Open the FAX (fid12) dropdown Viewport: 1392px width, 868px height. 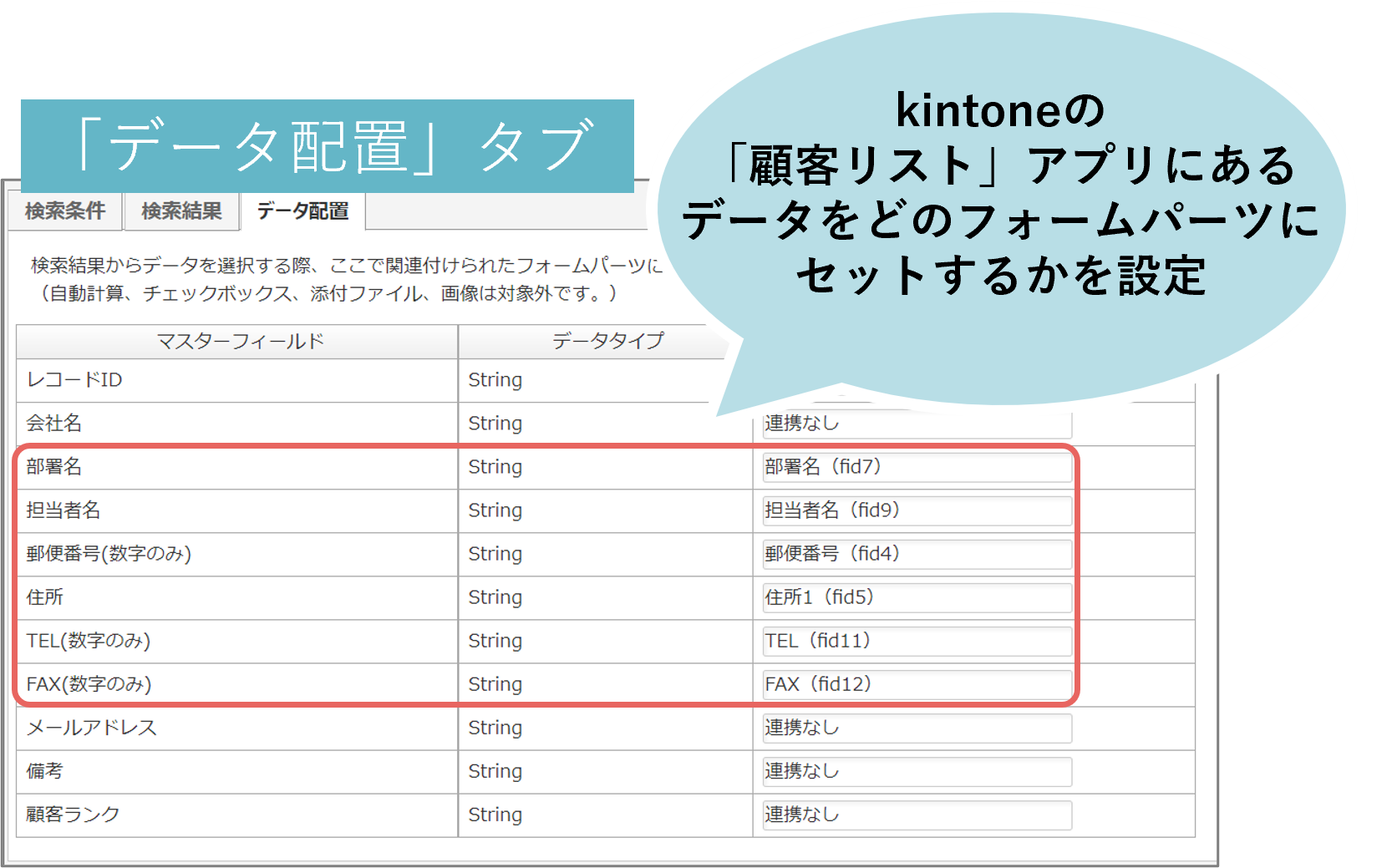click(917, 684)
